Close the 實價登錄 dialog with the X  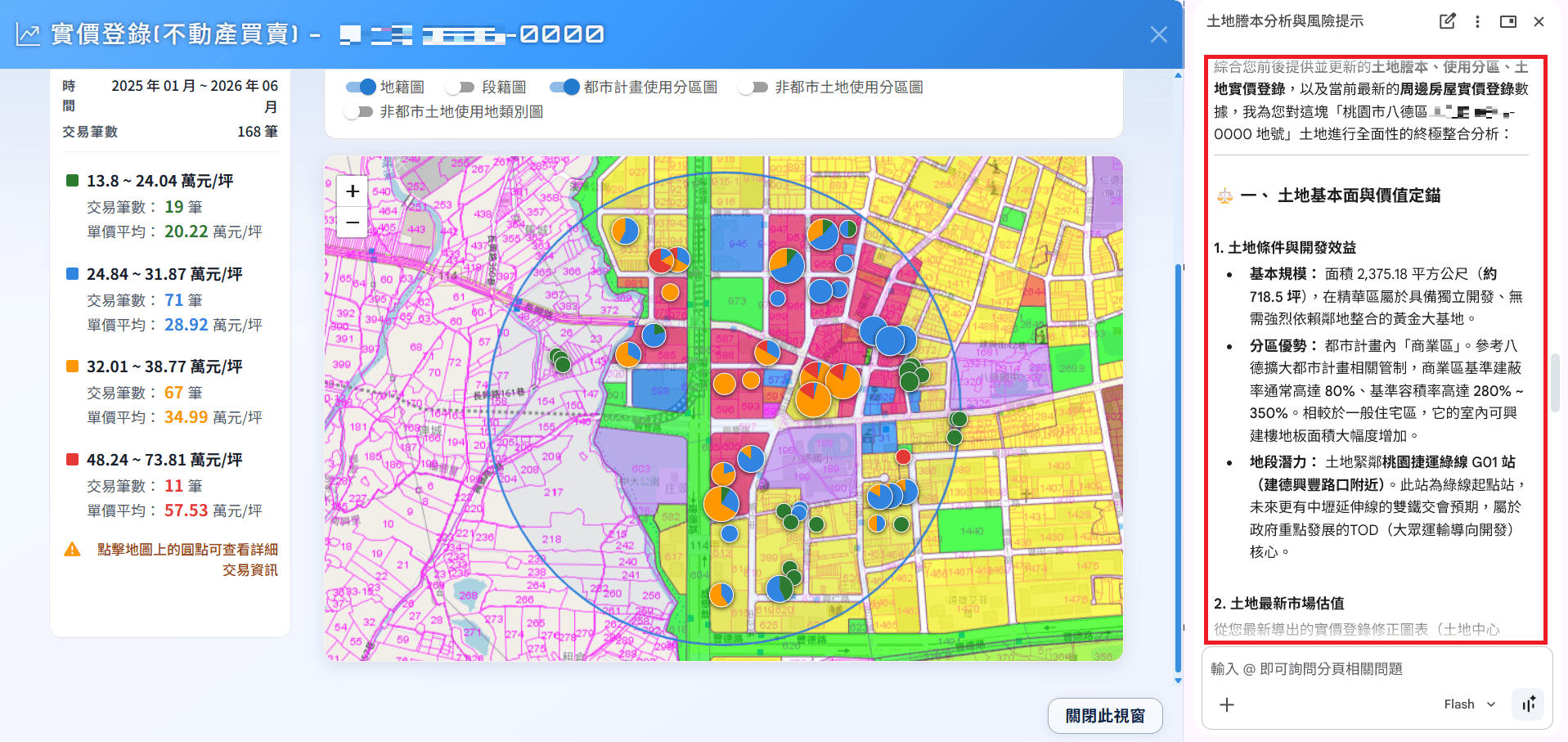[x=1158, y=34]
